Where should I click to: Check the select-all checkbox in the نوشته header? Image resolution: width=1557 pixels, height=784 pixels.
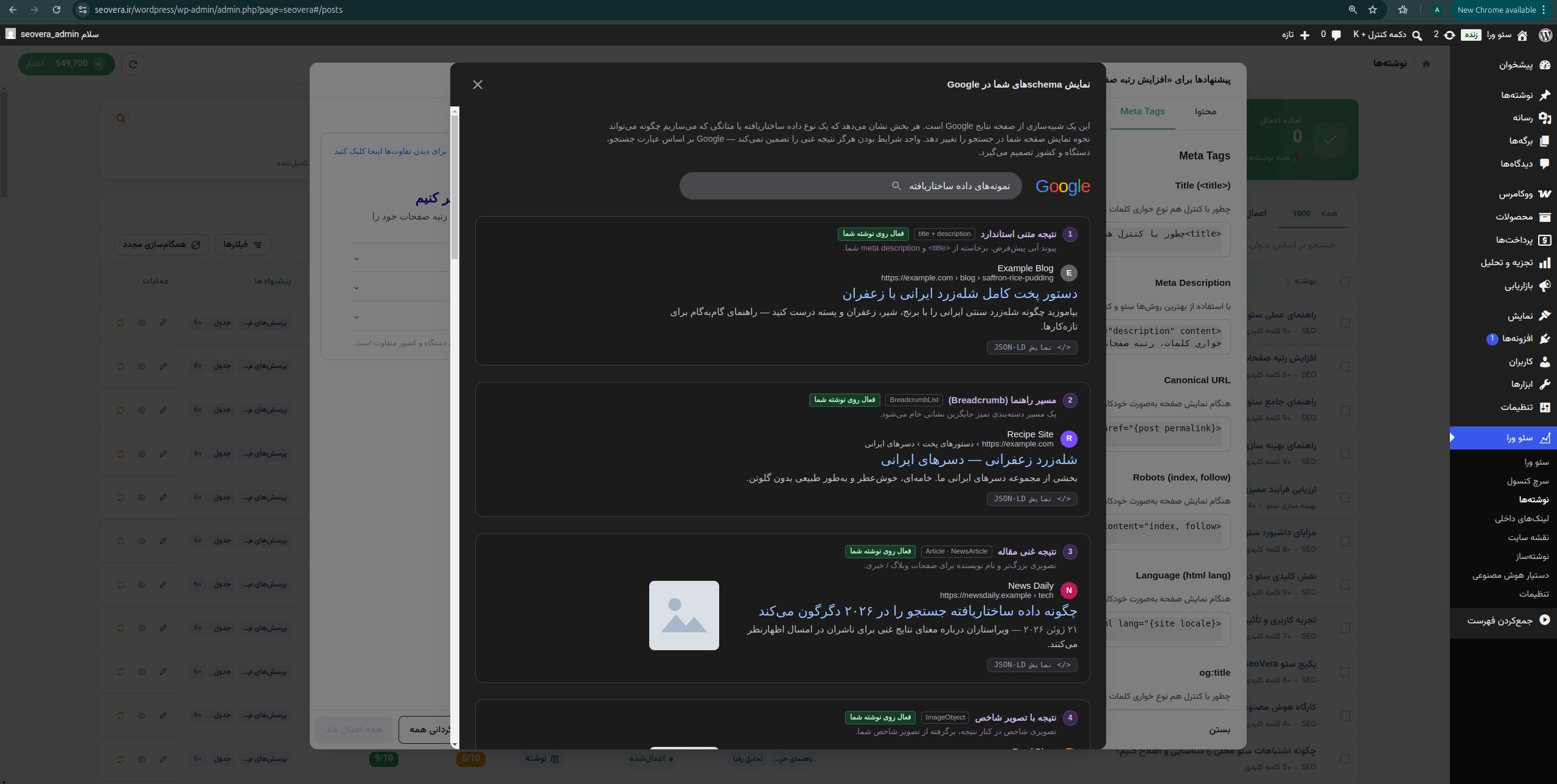click(x=1345, y=282)
